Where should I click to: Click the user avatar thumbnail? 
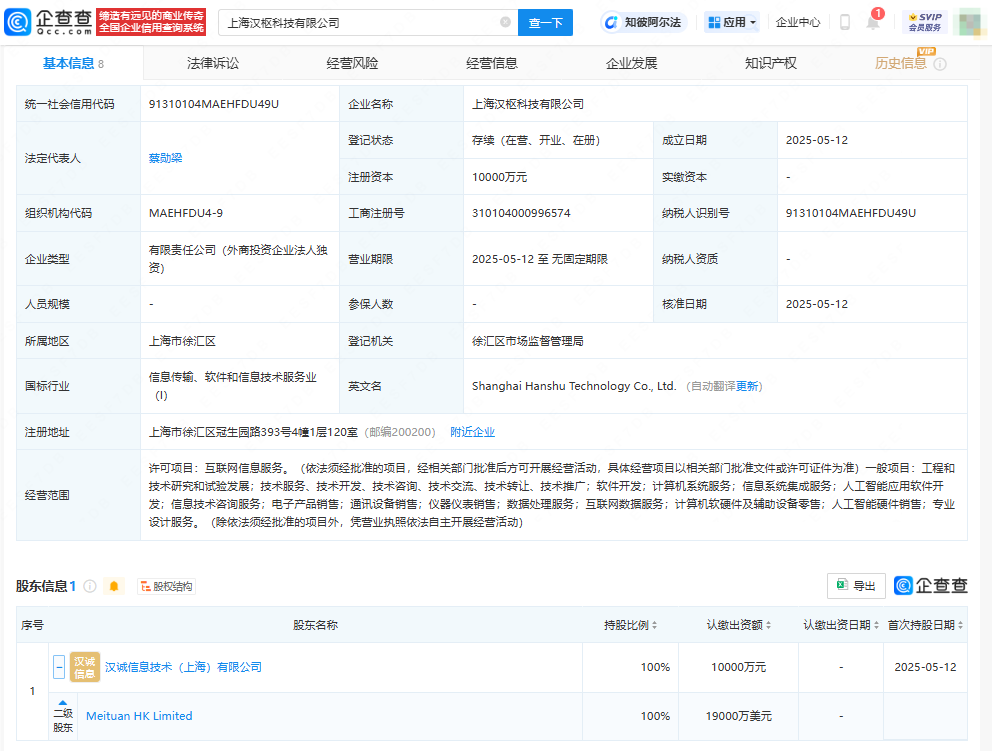point(970,22)
